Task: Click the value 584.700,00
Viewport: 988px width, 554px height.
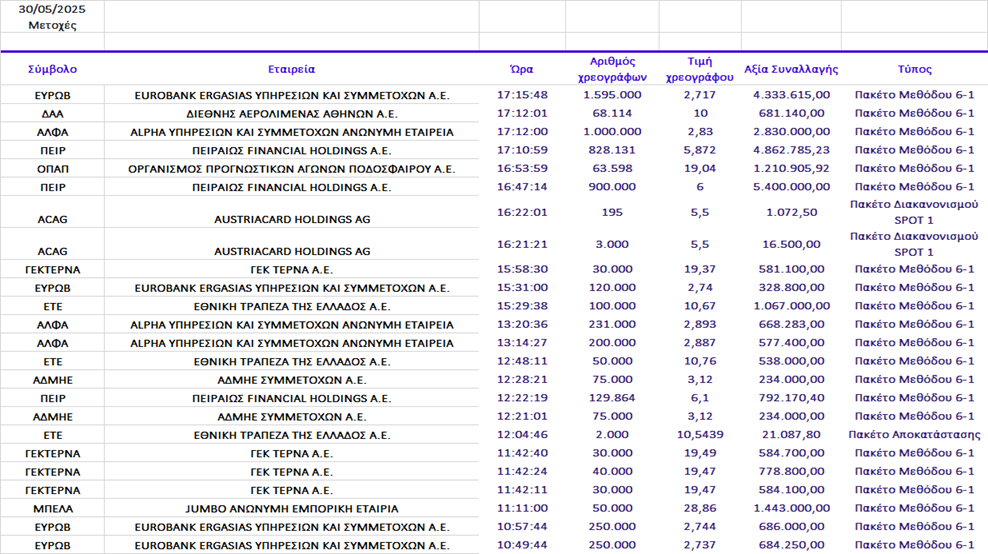Action: (791, 453)
